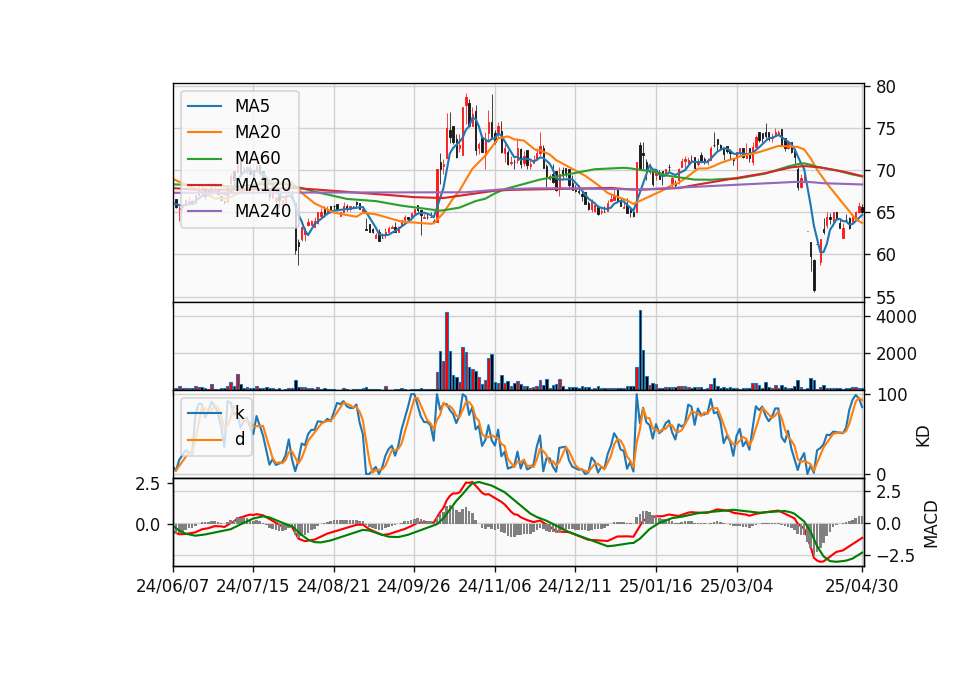Click the 2000 volume axis tick
This screenshot has height=690, width=960.
point(896,354)
